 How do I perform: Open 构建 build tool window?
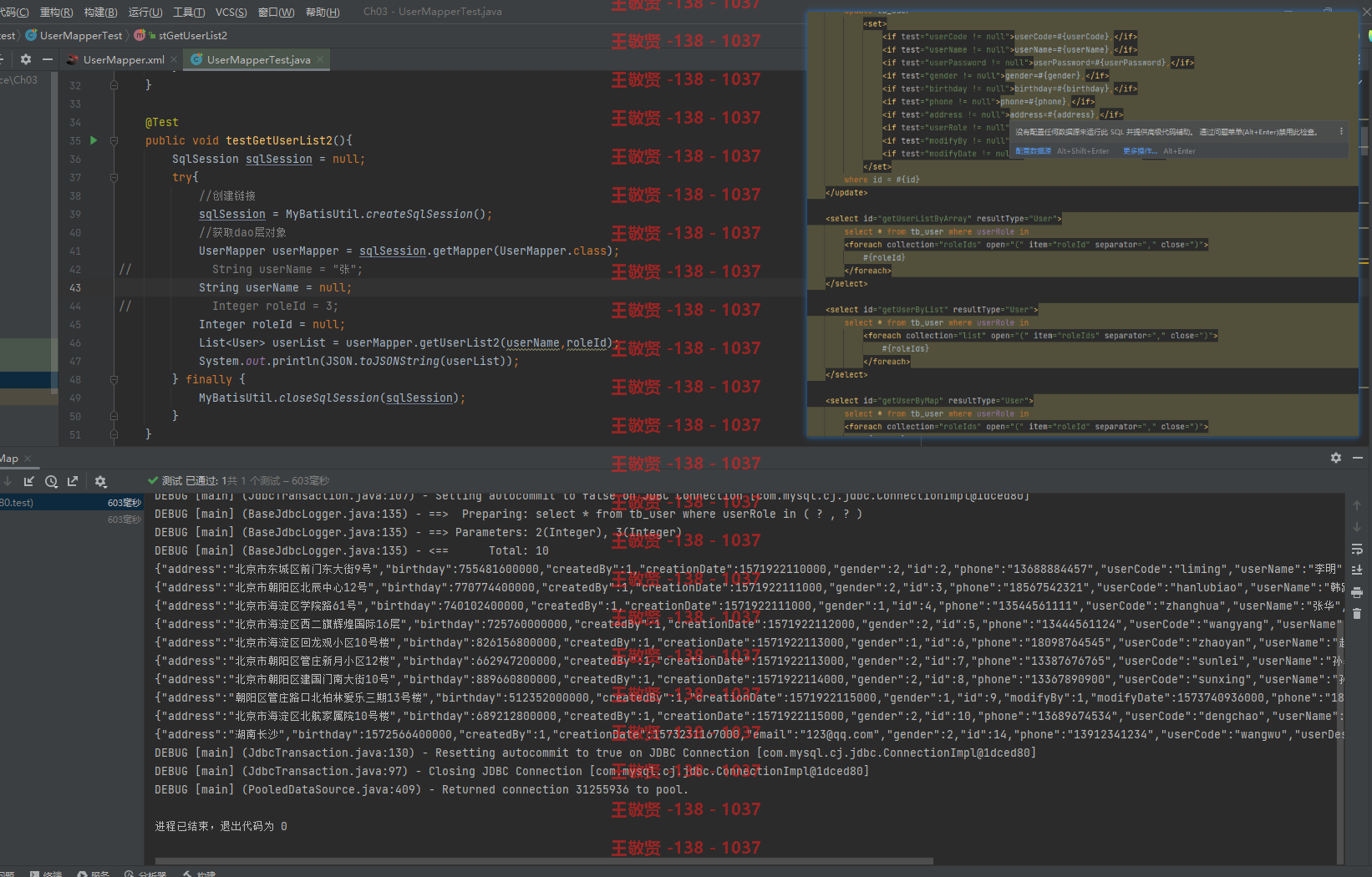tap(200, 873)
